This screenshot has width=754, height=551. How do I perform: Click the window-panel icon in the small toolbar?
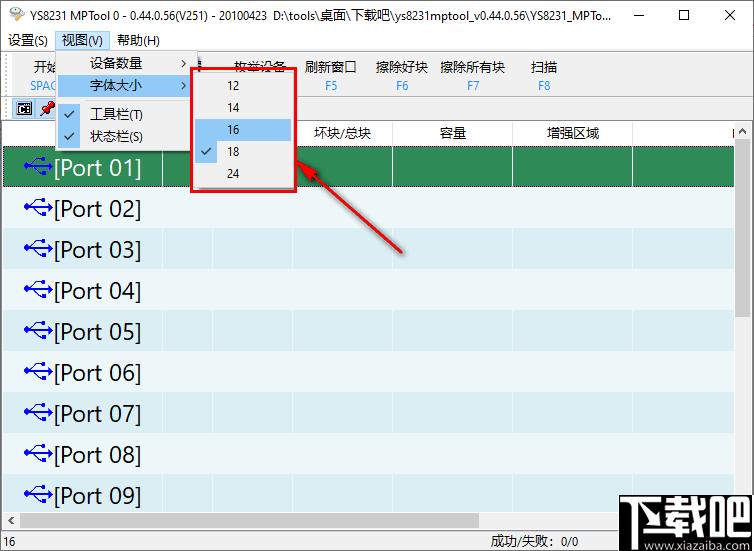[x=24, y=109]
